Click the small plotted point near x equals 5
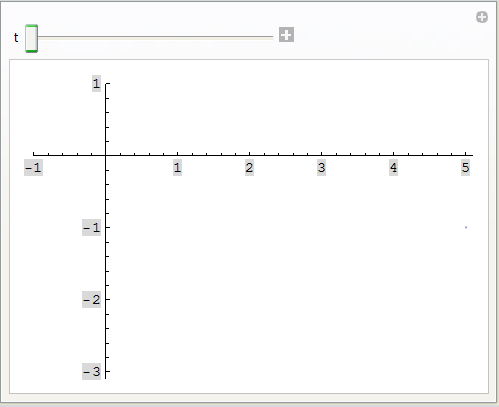This screenshot has width=499, height=407. coord(466,227)
